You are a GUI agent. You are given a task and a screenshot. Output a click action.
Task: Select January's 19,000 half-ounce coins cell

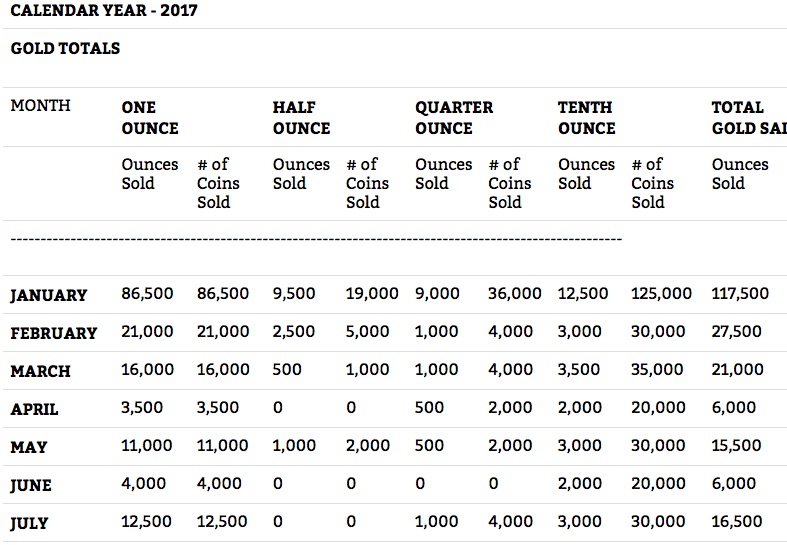372,294
